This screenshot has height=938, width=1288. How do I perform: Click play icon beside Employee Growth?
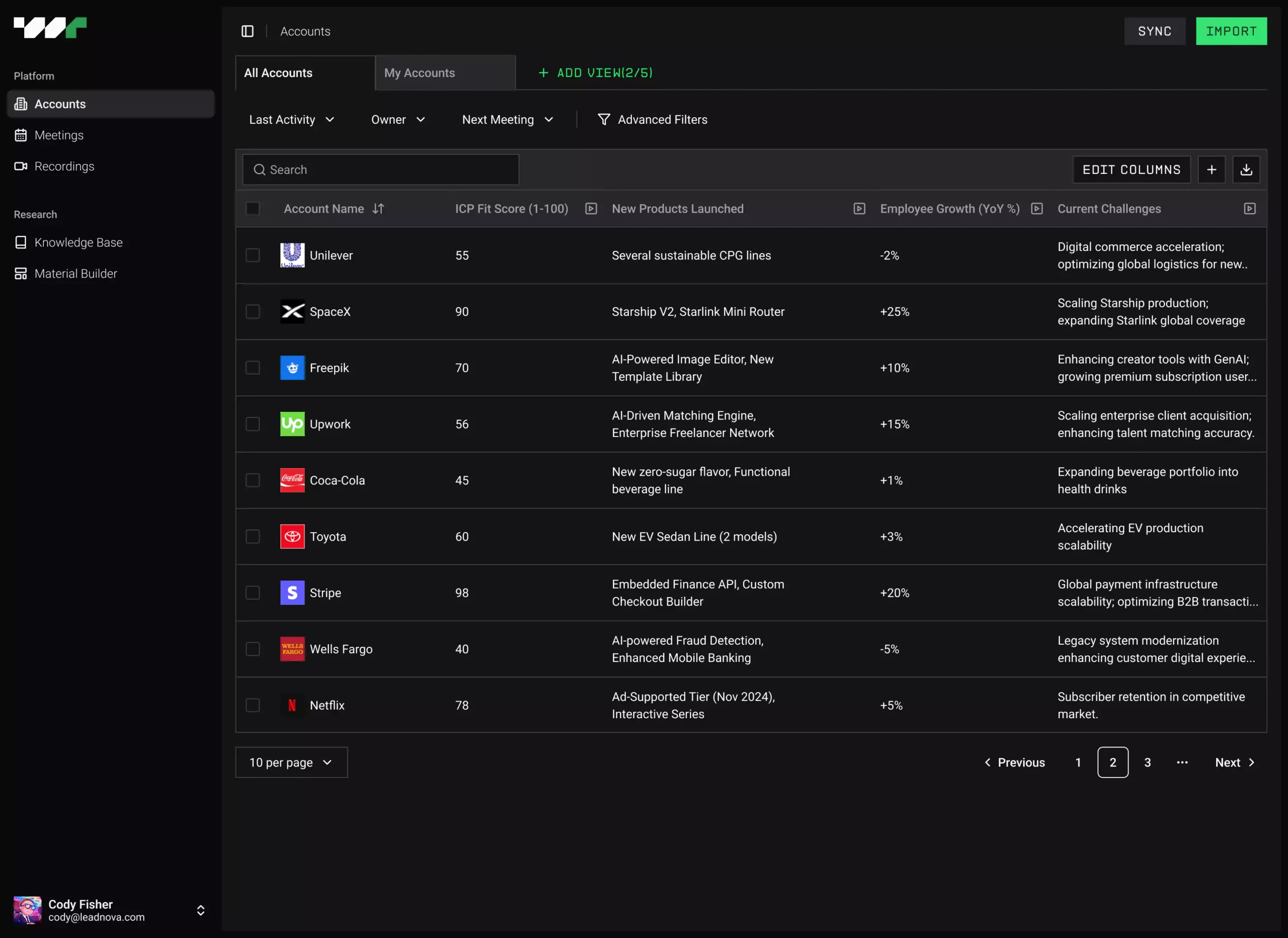[1037, 209]
